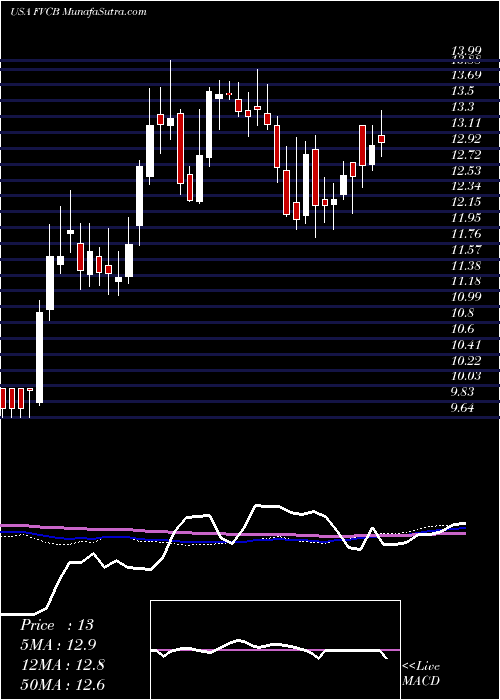This screenshot has width=500, height=700.
Task: Click the 9.64 price axis label
Action: click(462, 408)
